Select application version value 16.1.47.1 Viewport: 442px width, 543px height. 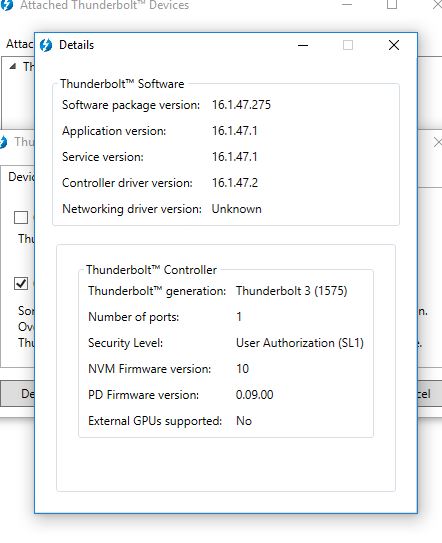coord(235,131)
